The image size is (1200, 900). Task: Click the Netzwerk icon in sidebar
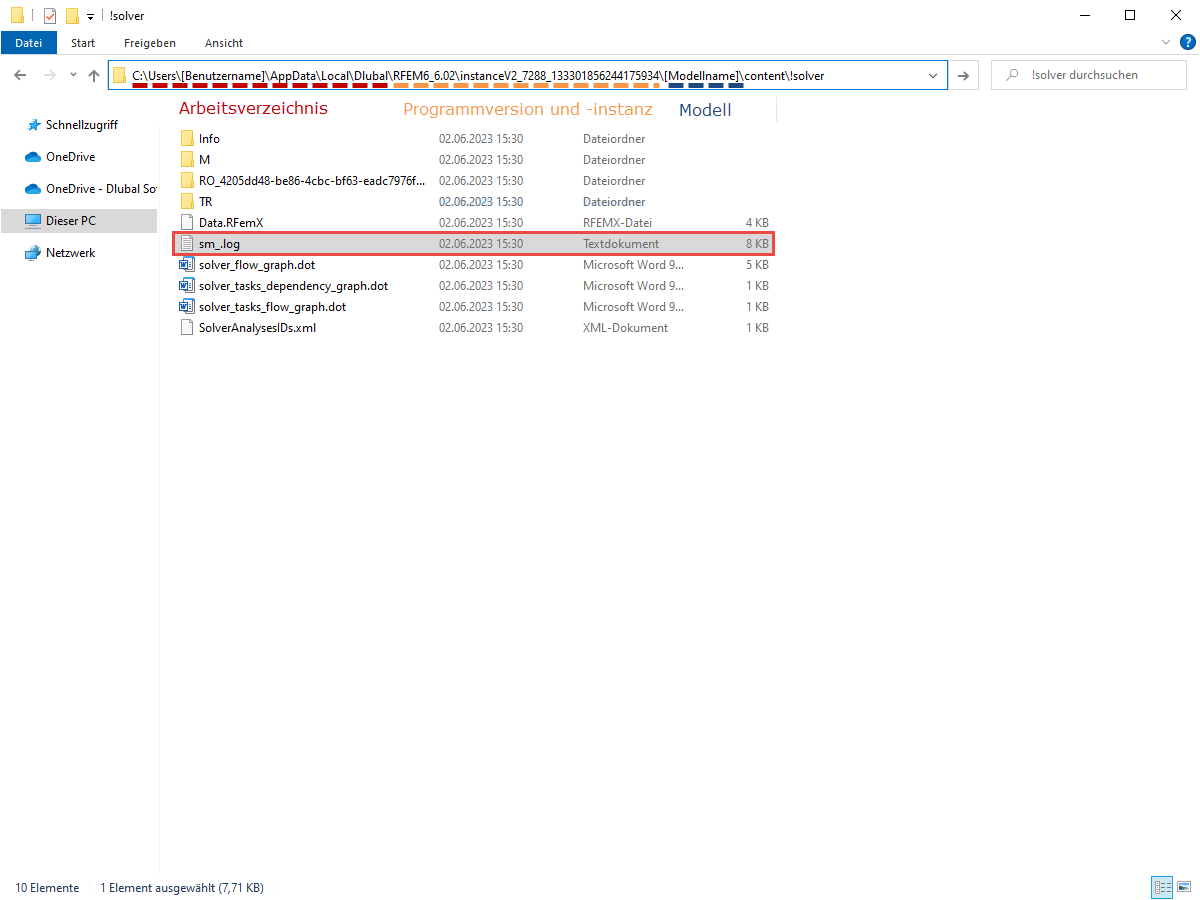[33, 253]
